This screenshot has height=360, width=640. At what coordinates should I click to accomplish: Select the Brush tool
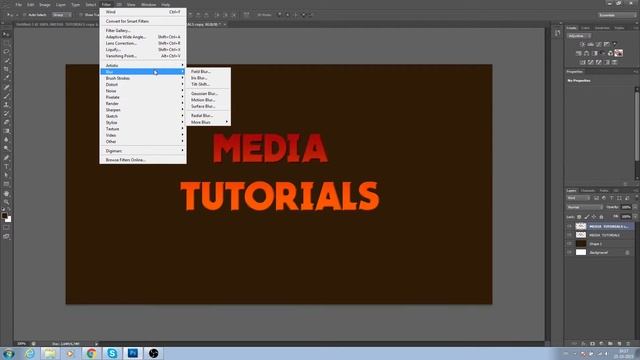[x=6, y=96]
